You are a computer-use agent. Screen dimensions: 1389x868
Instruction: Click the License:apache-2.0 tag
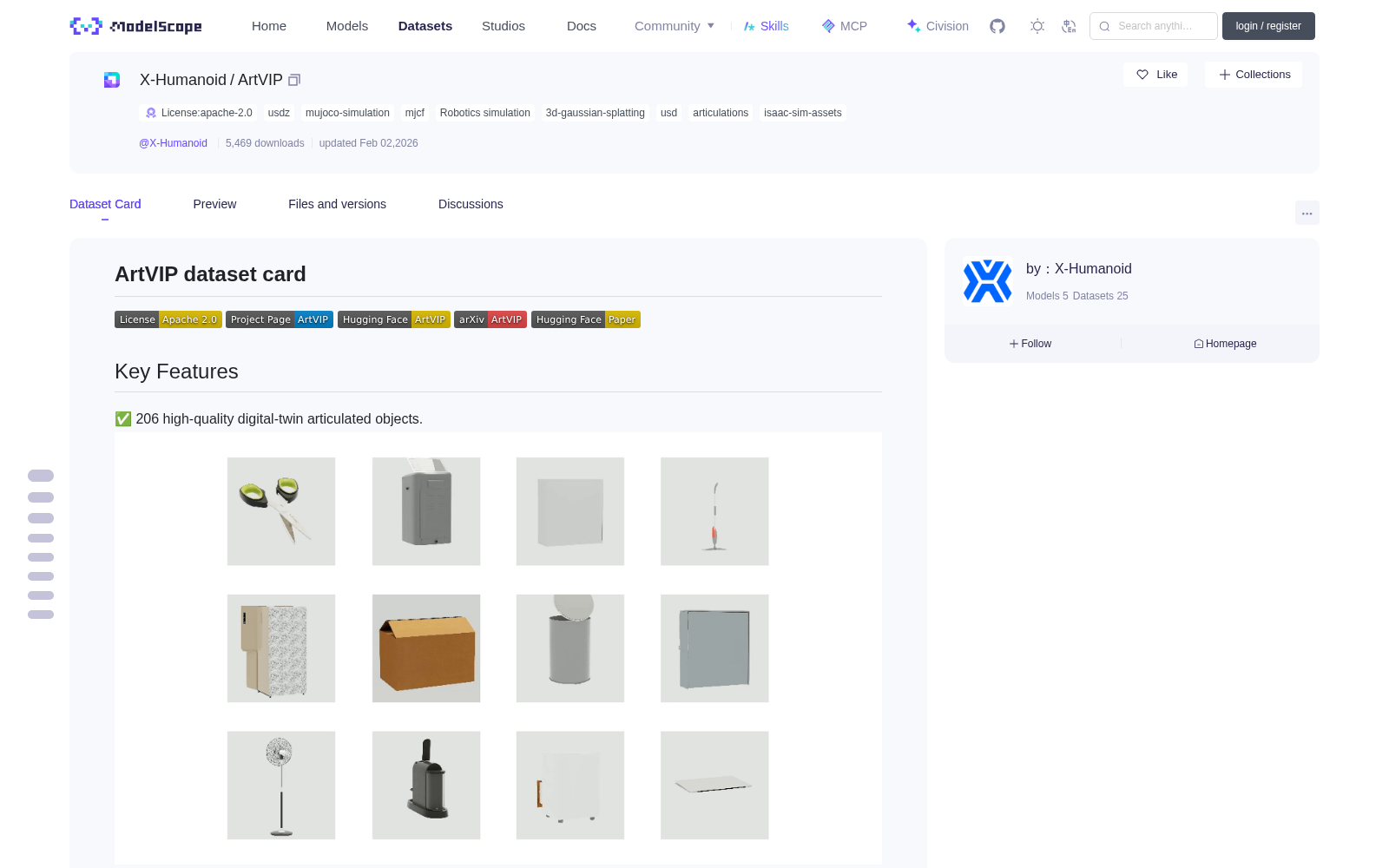coord(199,113)
